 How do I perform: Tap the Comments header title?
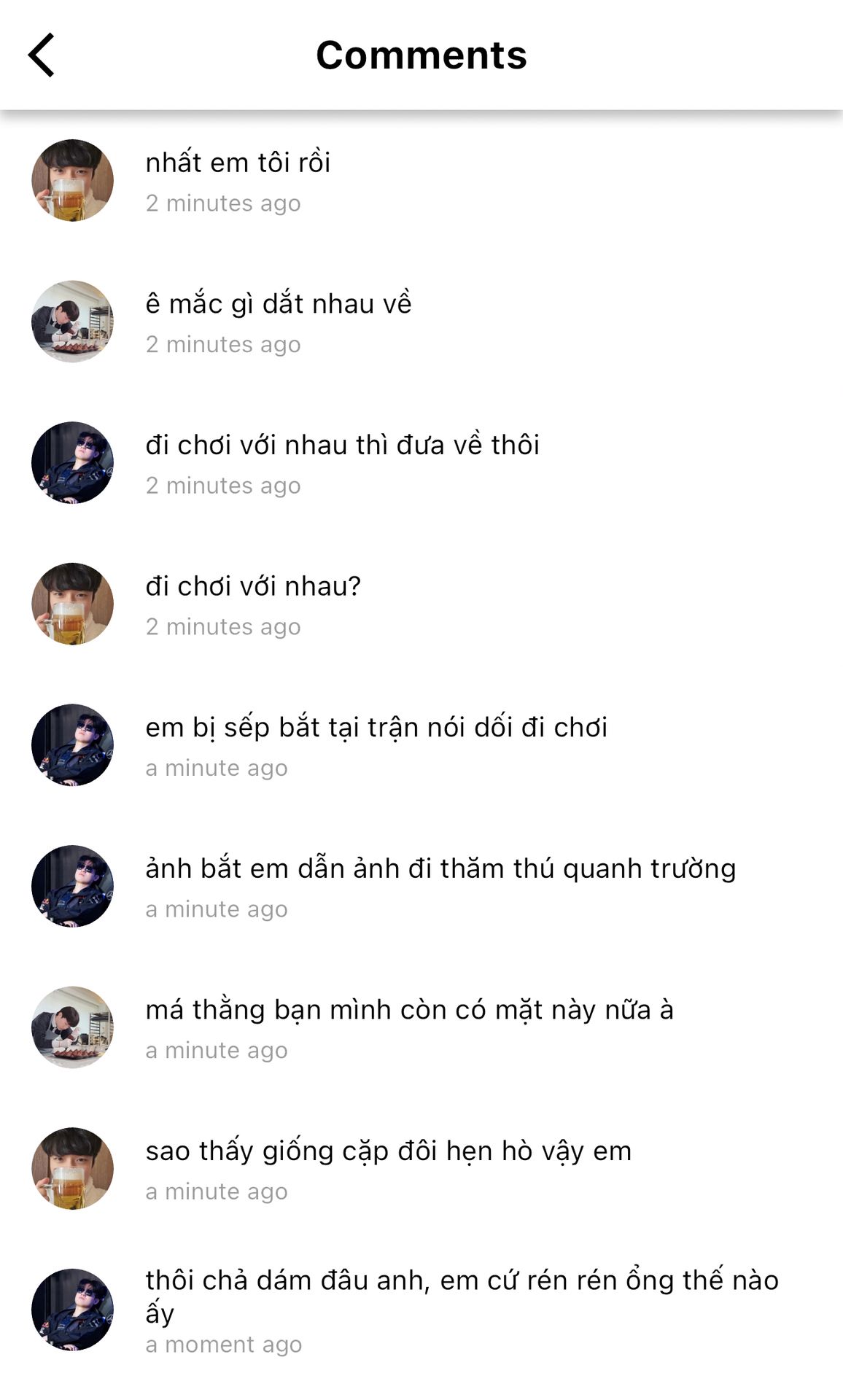421,55
